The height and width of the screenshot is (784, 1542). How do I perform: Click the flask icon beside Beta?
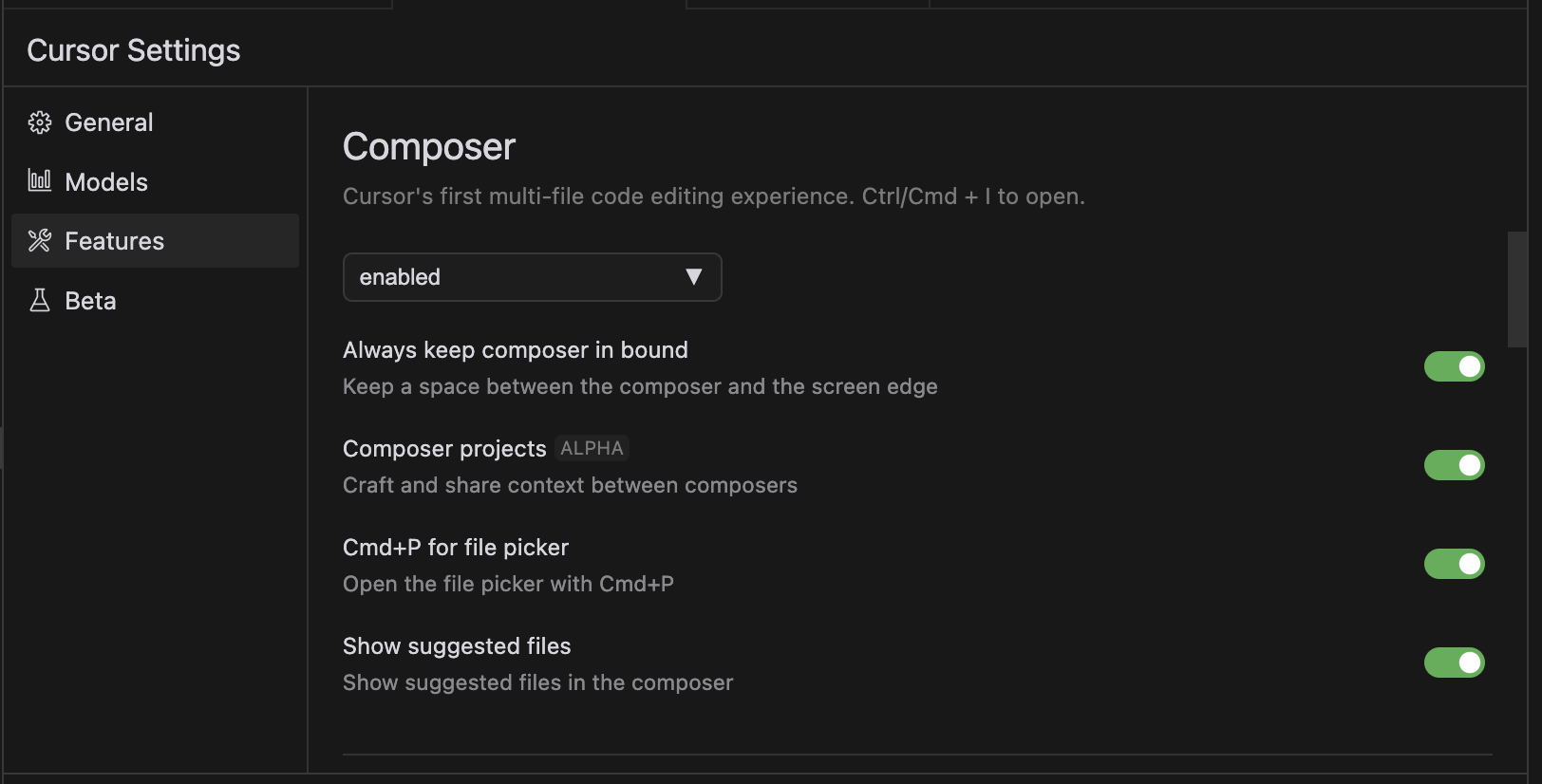coord(39,300)
